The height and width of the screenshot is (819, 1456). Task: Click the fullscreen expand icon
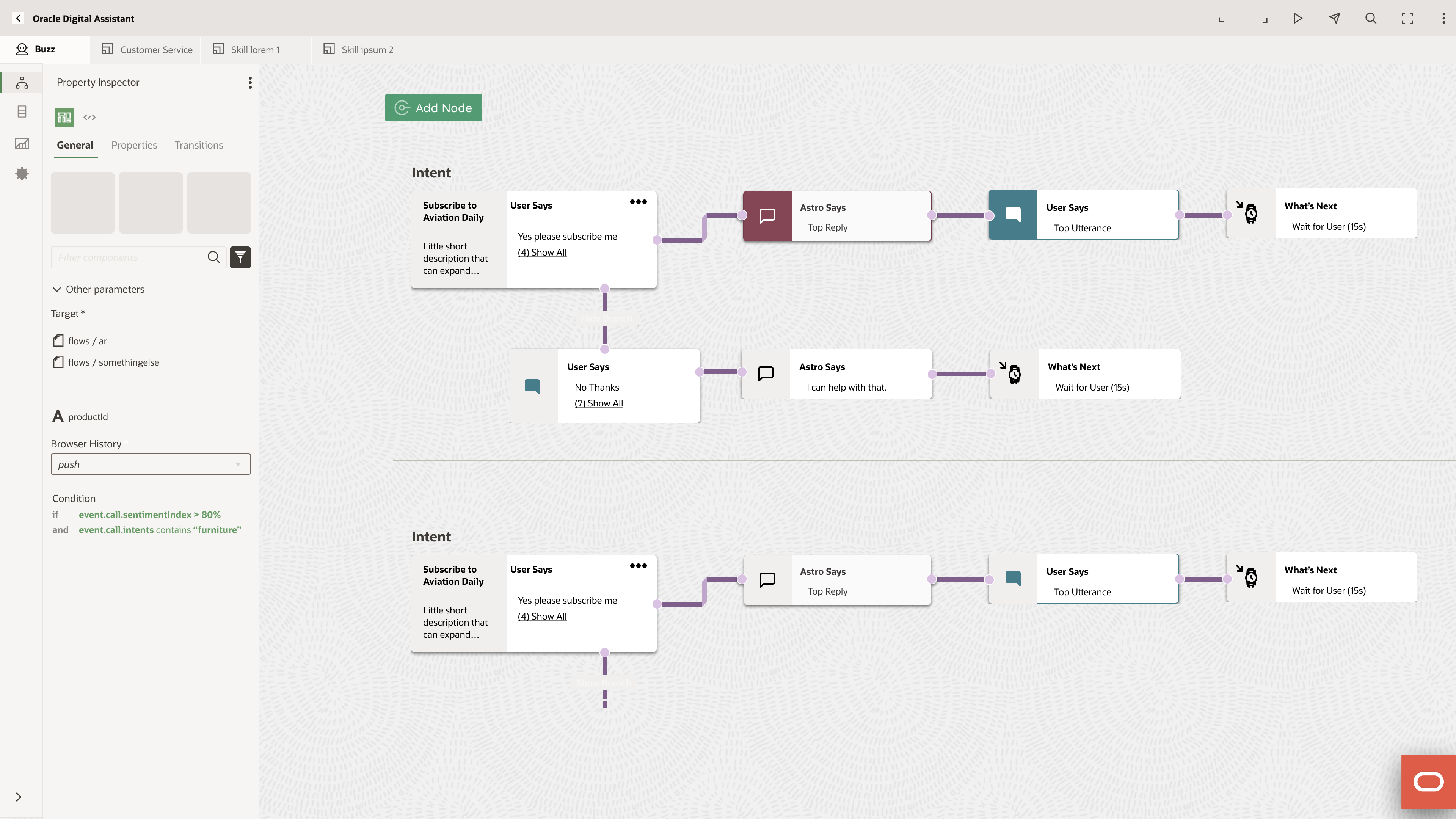click(1407, 18)
